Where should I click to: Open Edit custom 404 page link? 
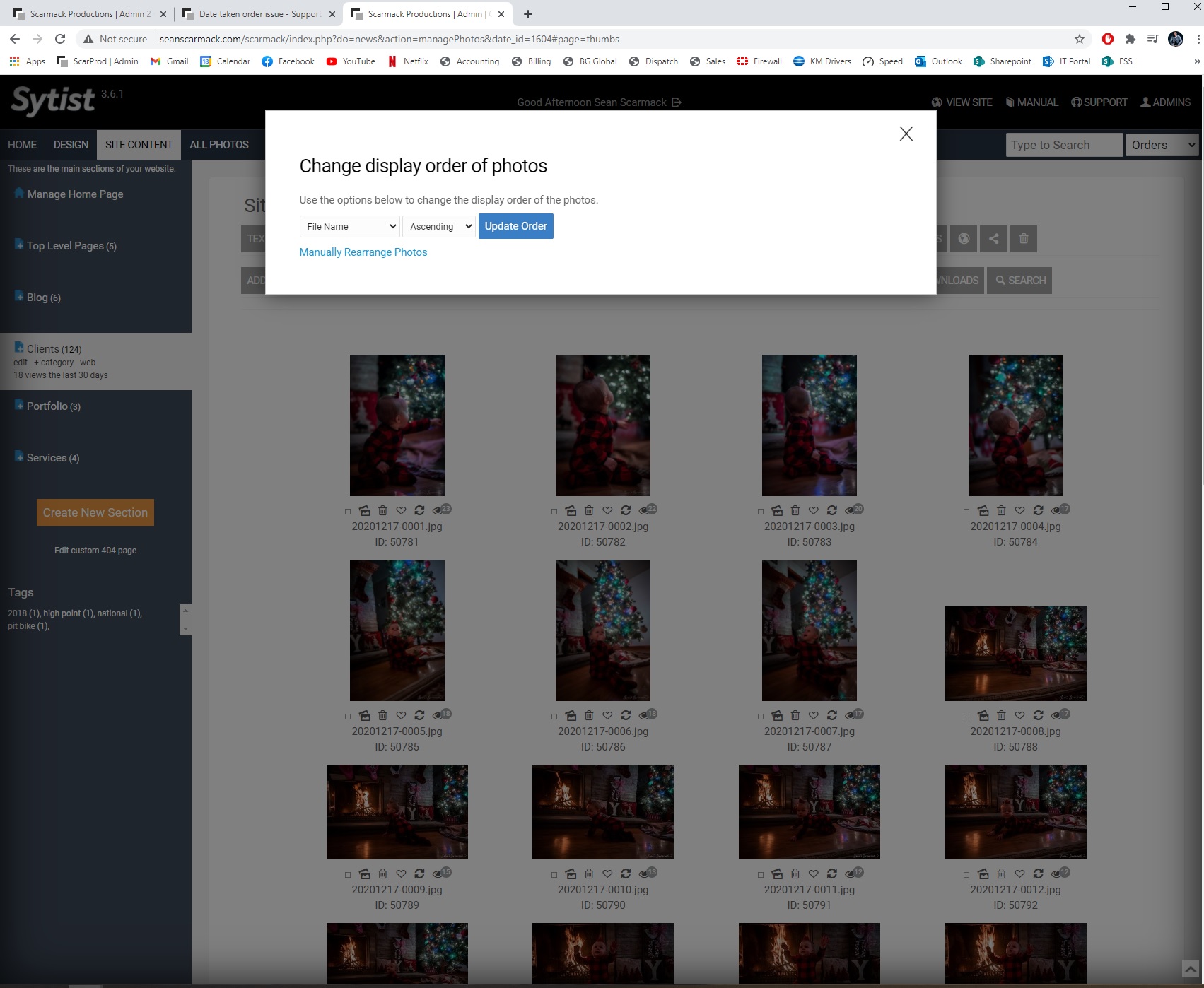click(x=95, y=551)
